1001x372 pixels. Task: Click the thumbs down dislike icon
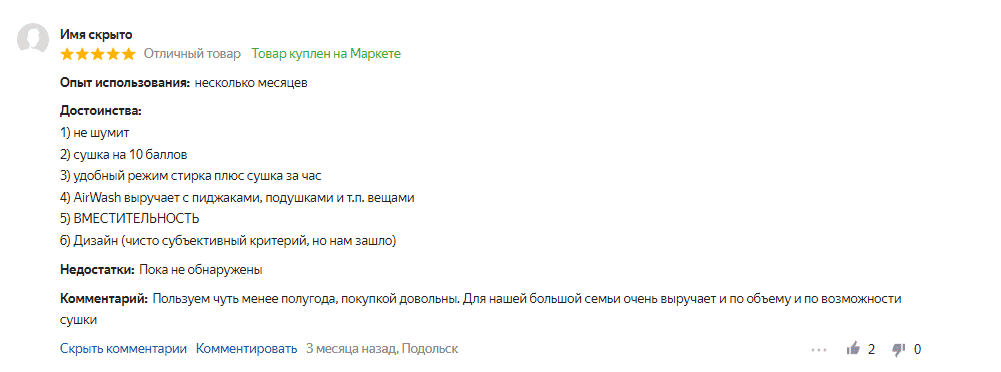[899, 350]
